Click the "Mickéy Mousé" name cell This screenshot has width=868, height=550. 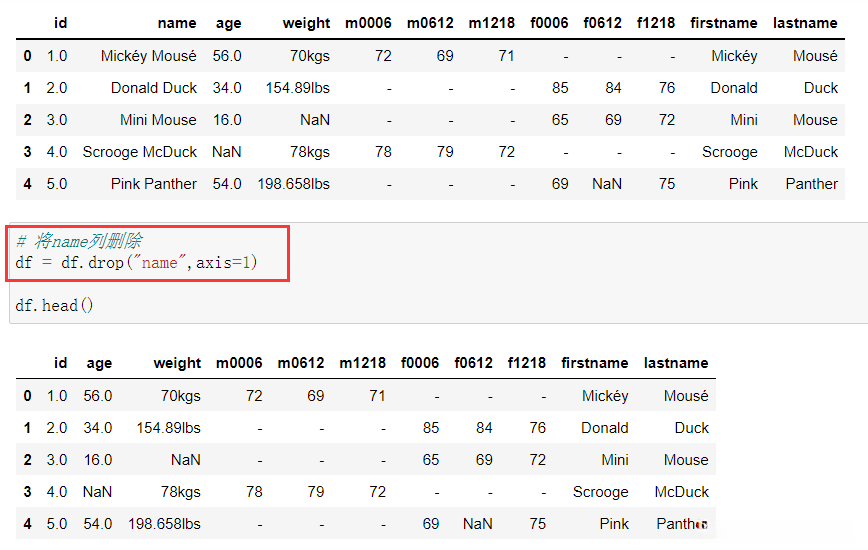point(149,56)
